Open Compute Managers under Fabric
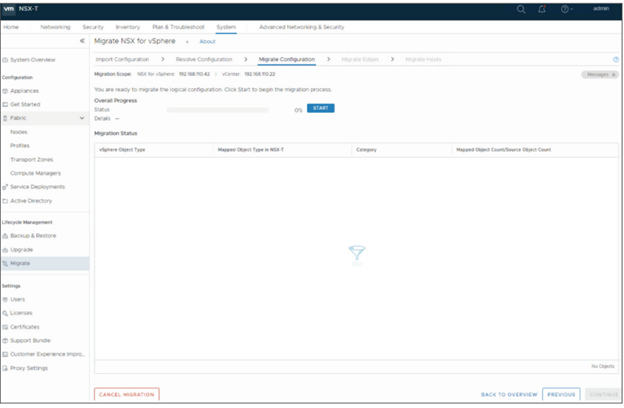 click(35, 174)
